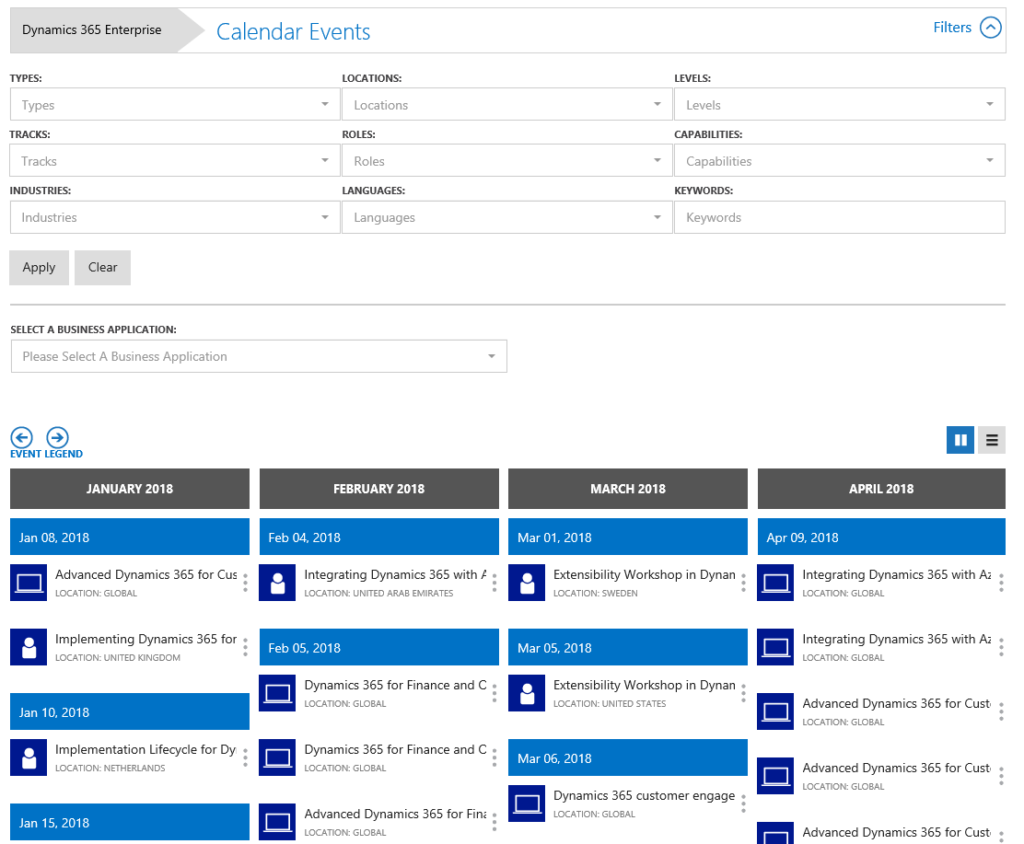Image resolution: width=1024 pixels, height=844 pixels.
Task: Click the Dynamics 365 Enterprise breadcrumb
Action: [x=92, y=30]
